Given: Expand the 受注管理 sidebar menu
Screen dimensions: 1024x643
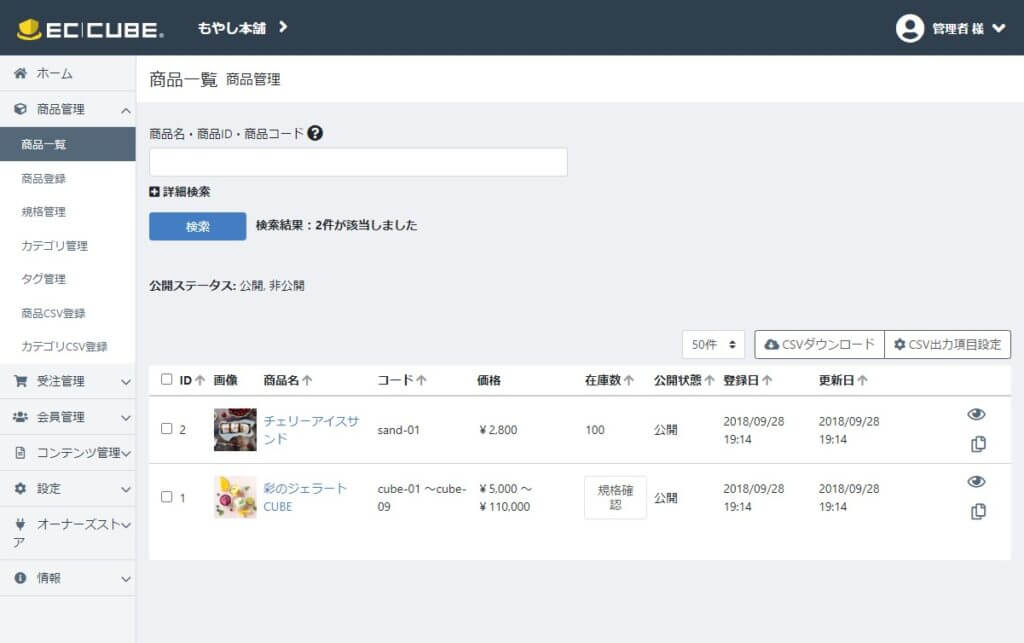Looking at the screenshot, I should (68, 381).
